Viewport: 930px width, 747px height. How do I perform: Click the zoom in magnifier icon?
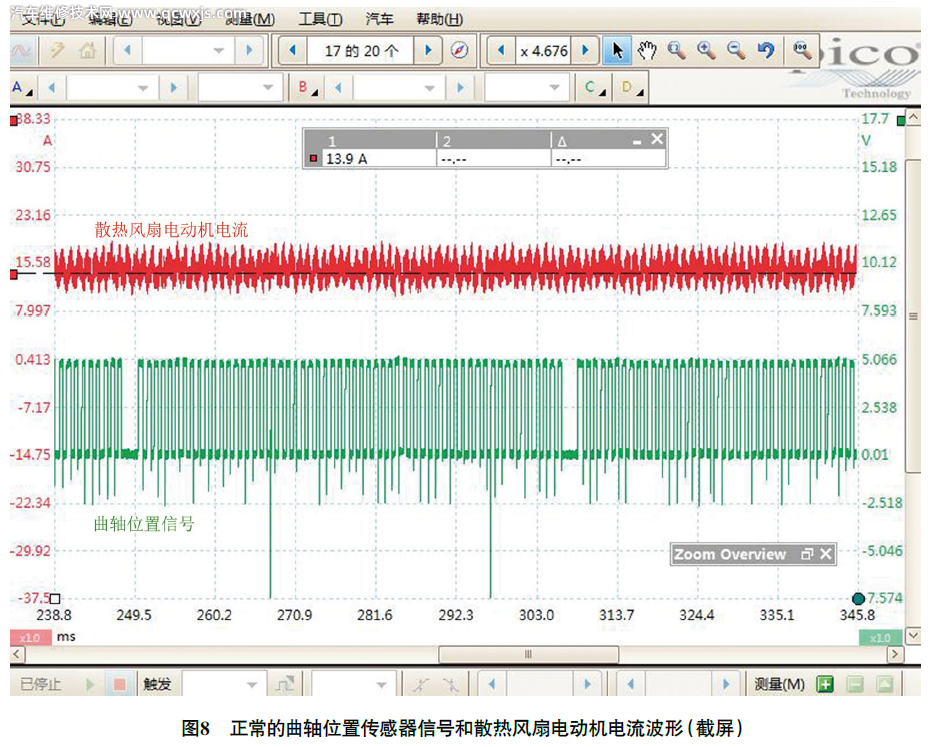(x=706, y=50)
